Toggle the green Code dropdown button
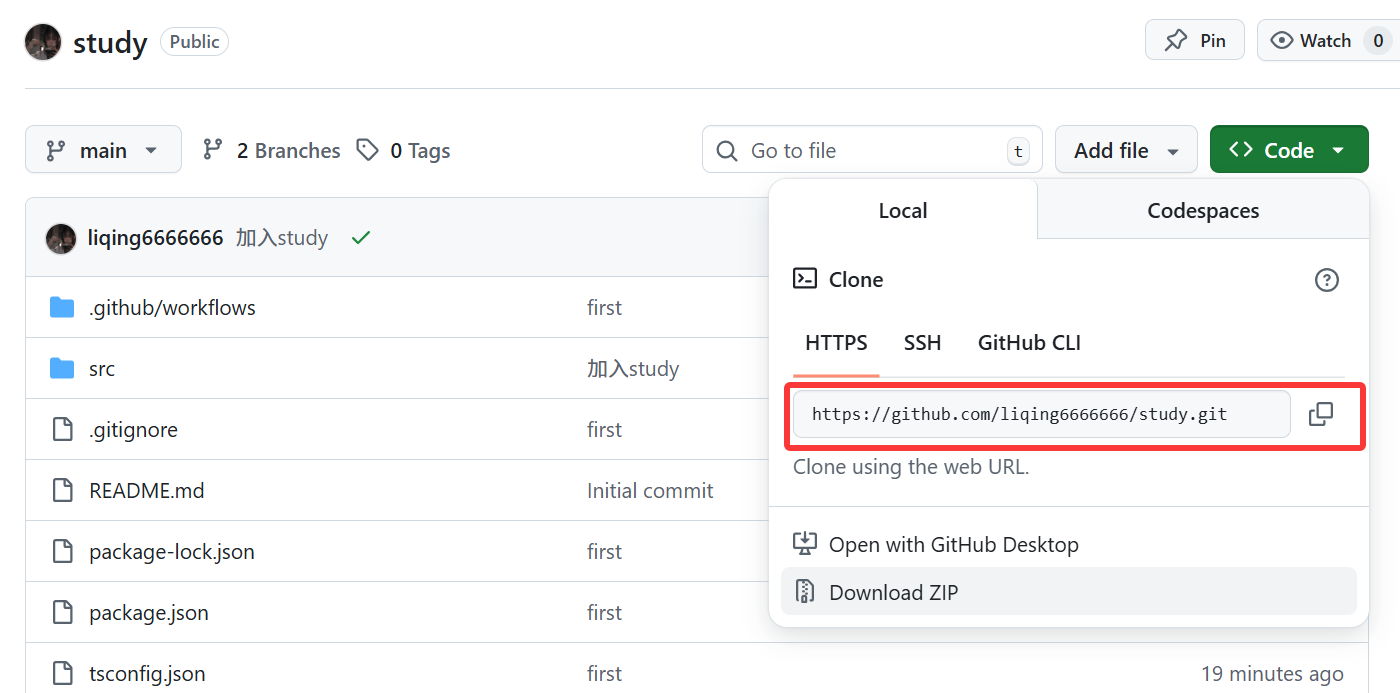This screenshot has height=693, width=1400. 1288,150
